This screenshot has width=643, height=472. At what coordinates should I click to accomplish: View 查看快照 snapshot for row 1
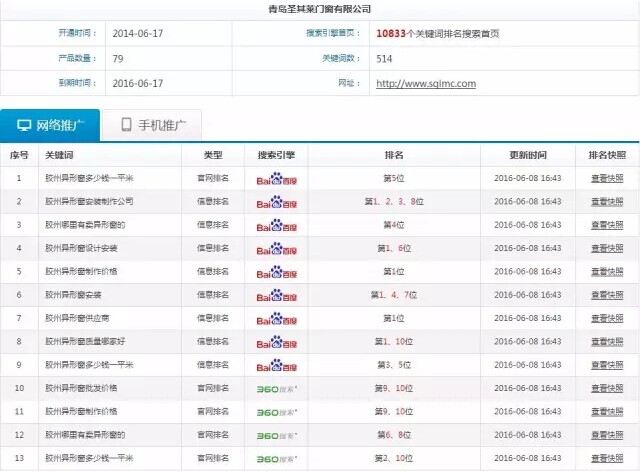607,179
